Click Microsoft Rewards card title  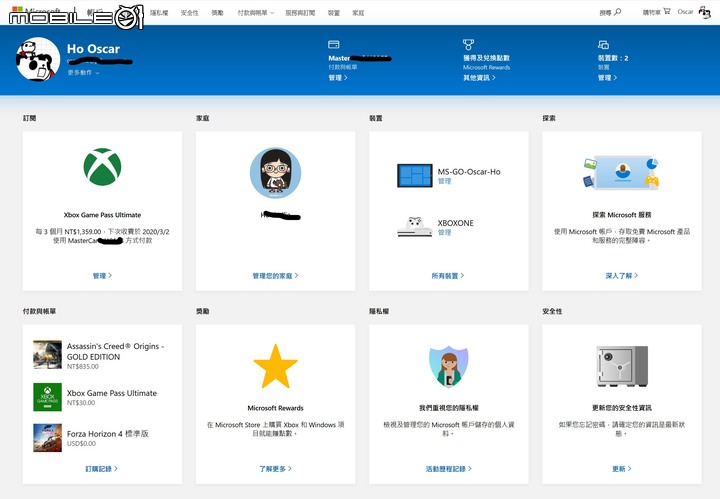pos(276,408)
